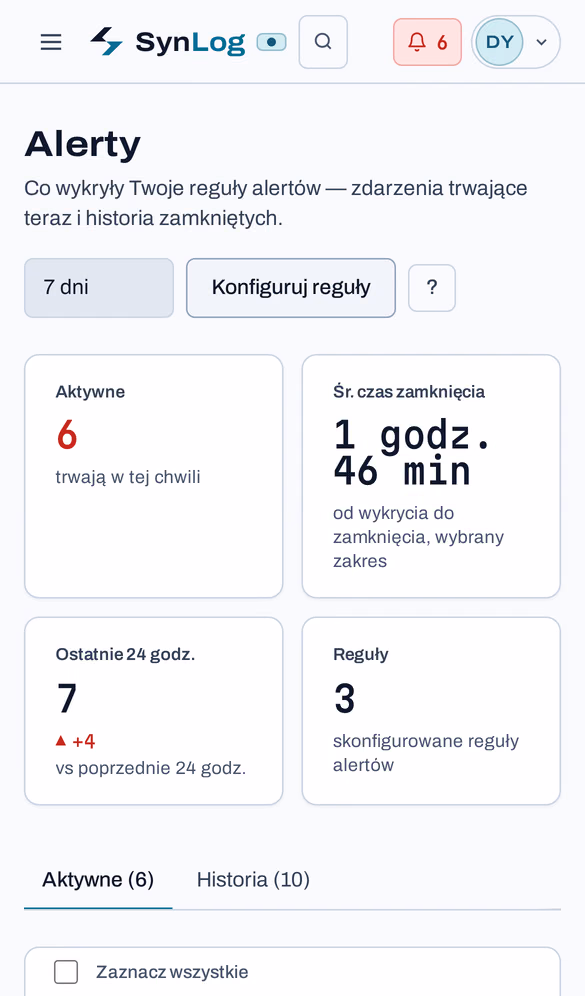Switch to the Historia (10) tab
Screen dimensions: 585x996
click(253, 880)
